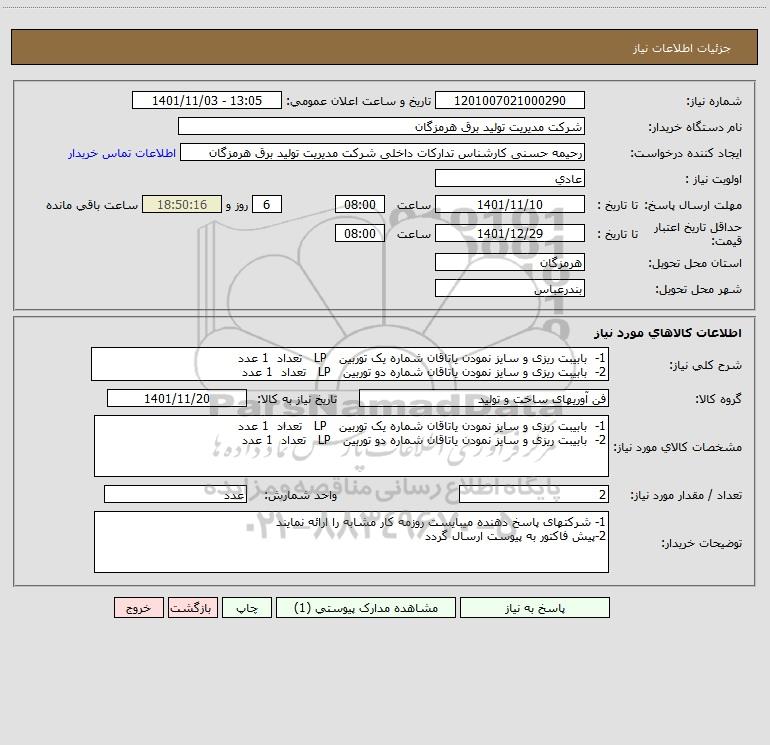
Task: Click the label نام دستگاه خریدار
Action: [695, 128]
